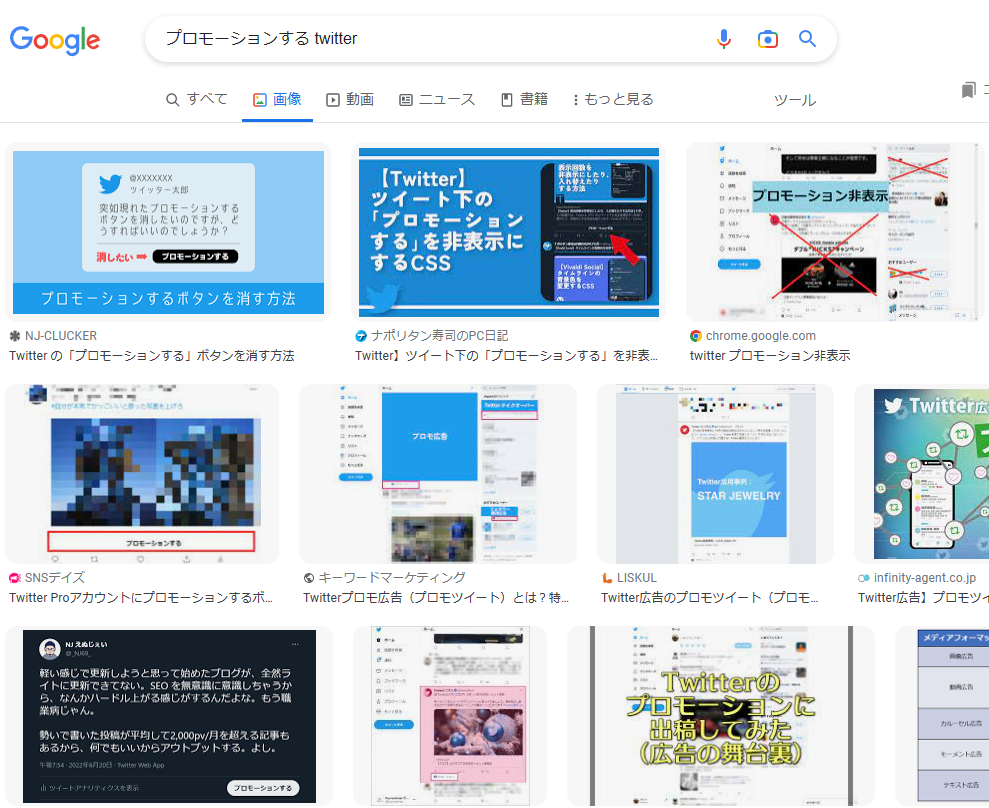Open the pink highlighted tweet thumbnail
This screenshot has height=808, width=989.
(450, 716)
